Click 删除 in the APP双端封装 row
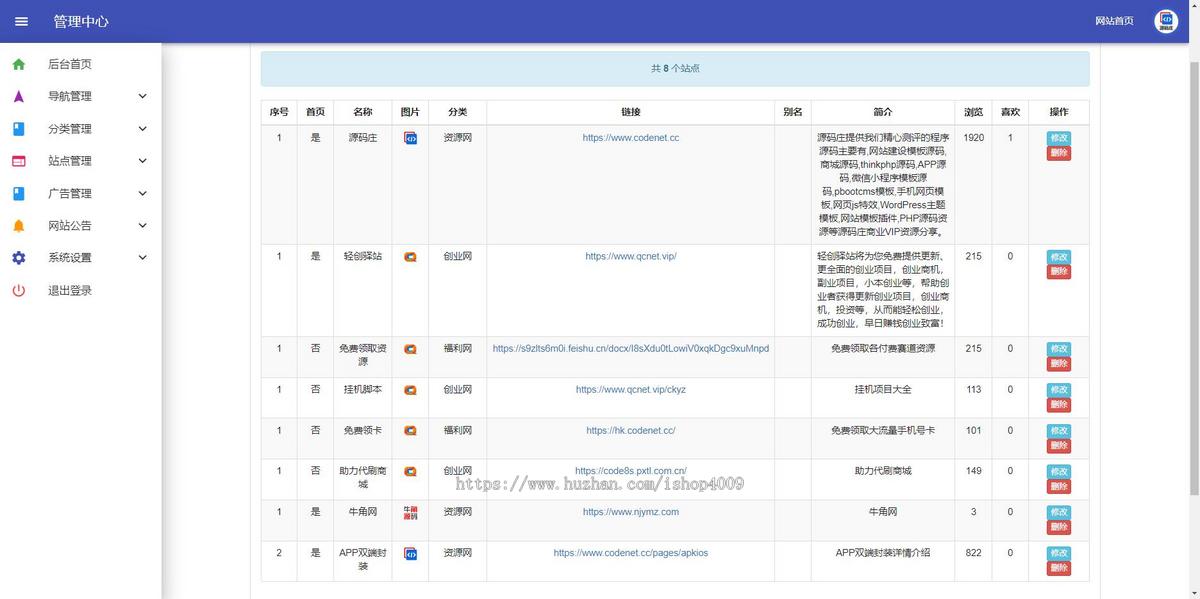 [1059, 569]
